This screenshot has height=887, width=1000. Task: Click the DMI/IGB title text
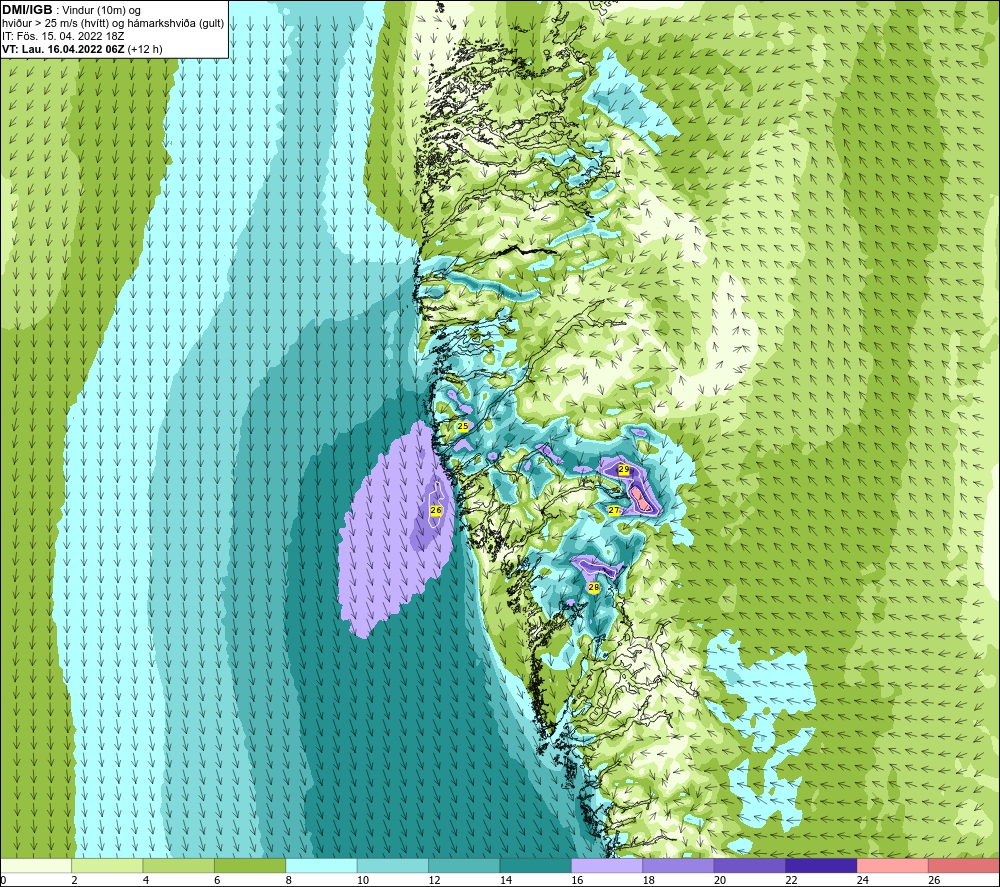(27, 10)
